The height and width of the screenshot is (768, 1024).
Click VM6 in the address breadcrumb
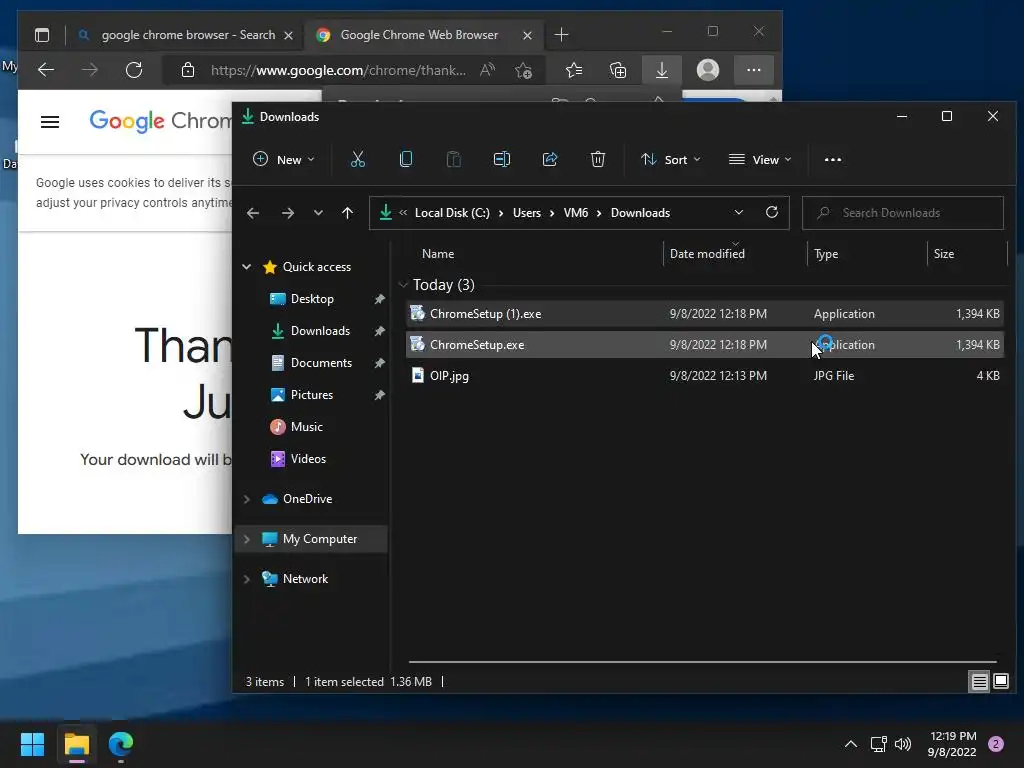coord(575,213)
